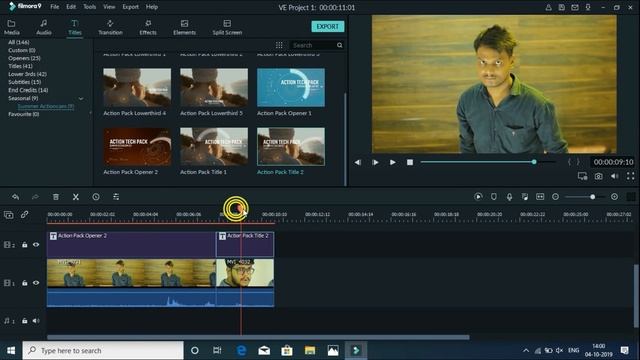Click the search magnifier icon
This screenshot has height=360, width=640.
(340, 45)
